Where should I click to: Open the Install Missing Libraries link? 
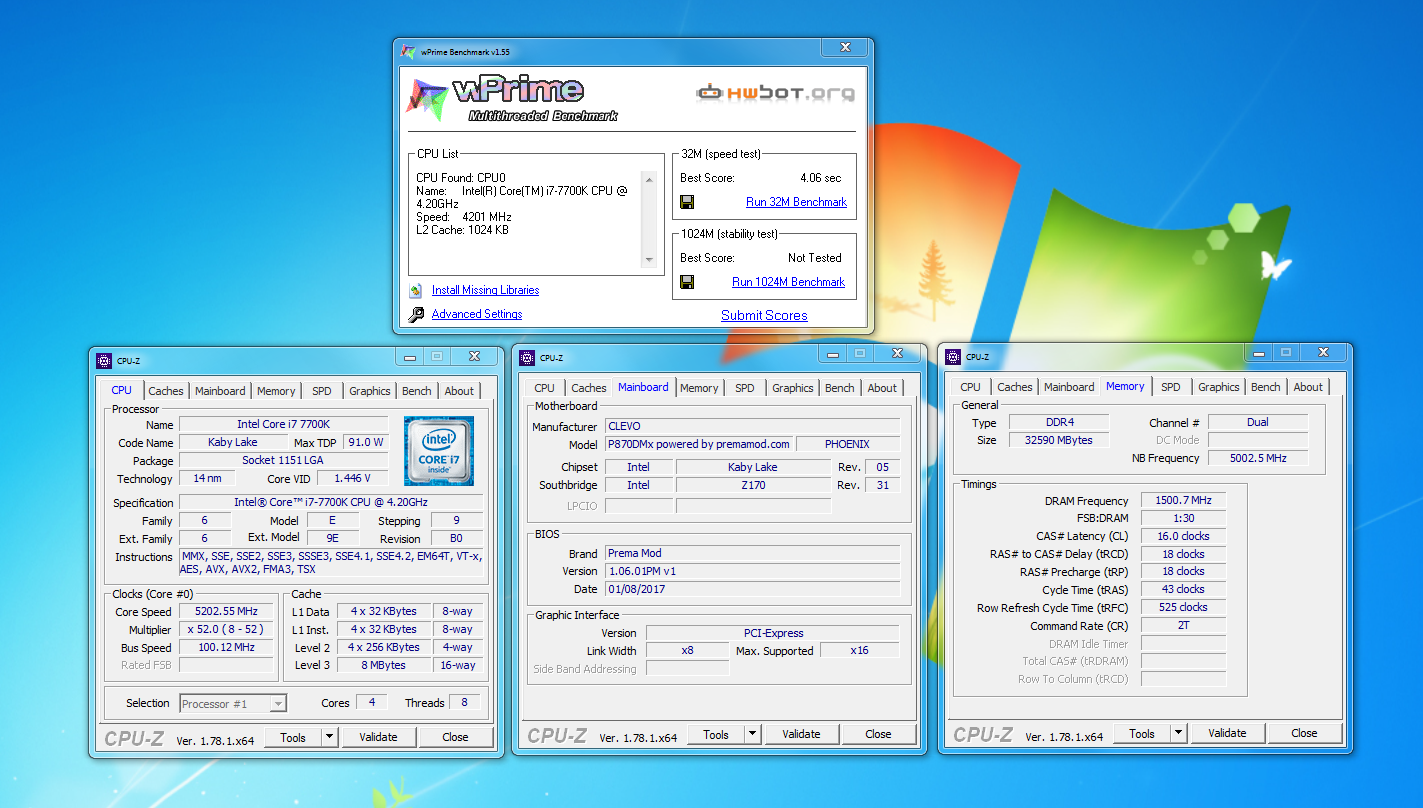pos(485,290)
